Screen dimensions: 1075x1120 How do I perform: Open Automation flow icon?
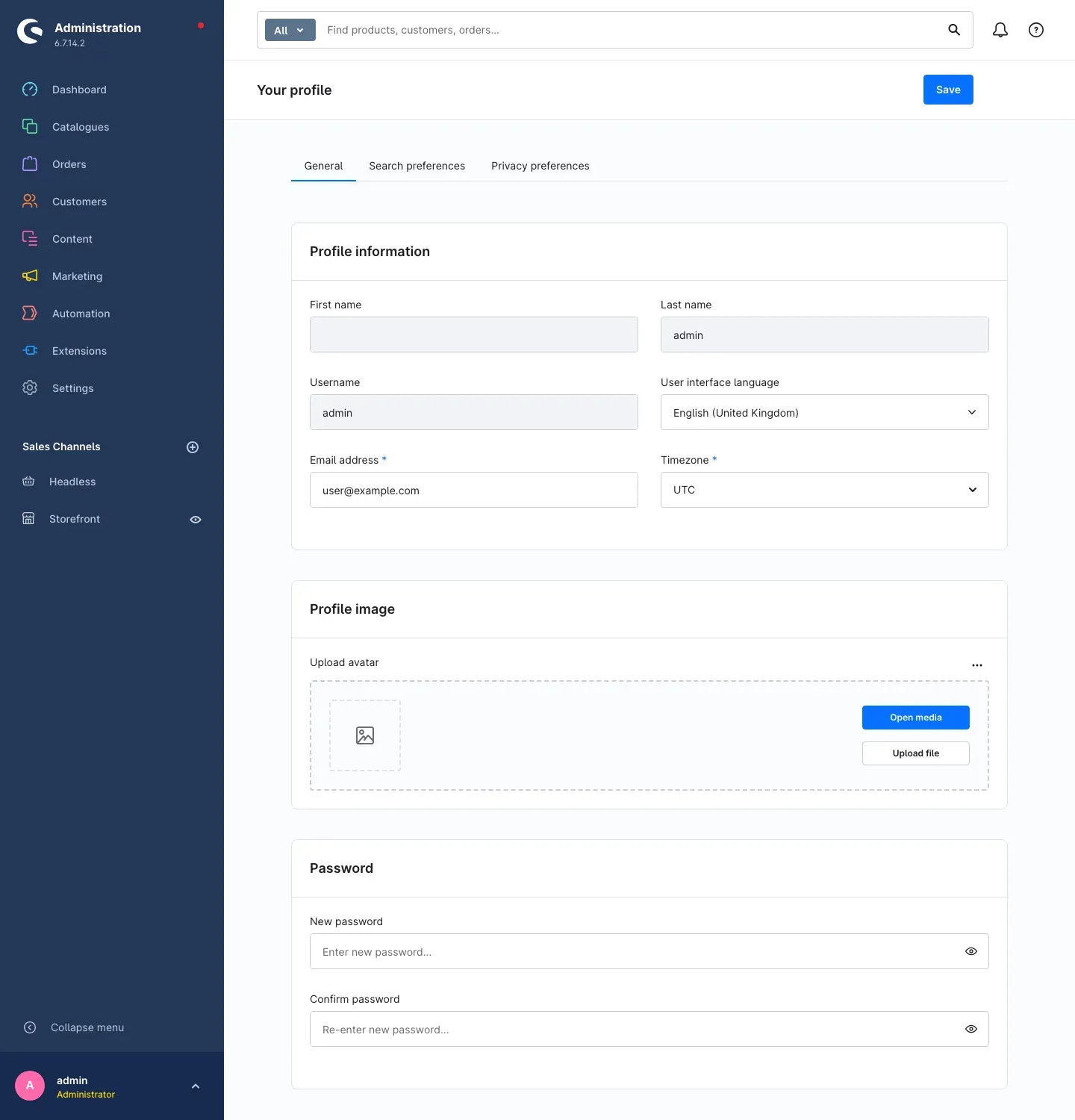pyautogui.click(x=30, y=314)
